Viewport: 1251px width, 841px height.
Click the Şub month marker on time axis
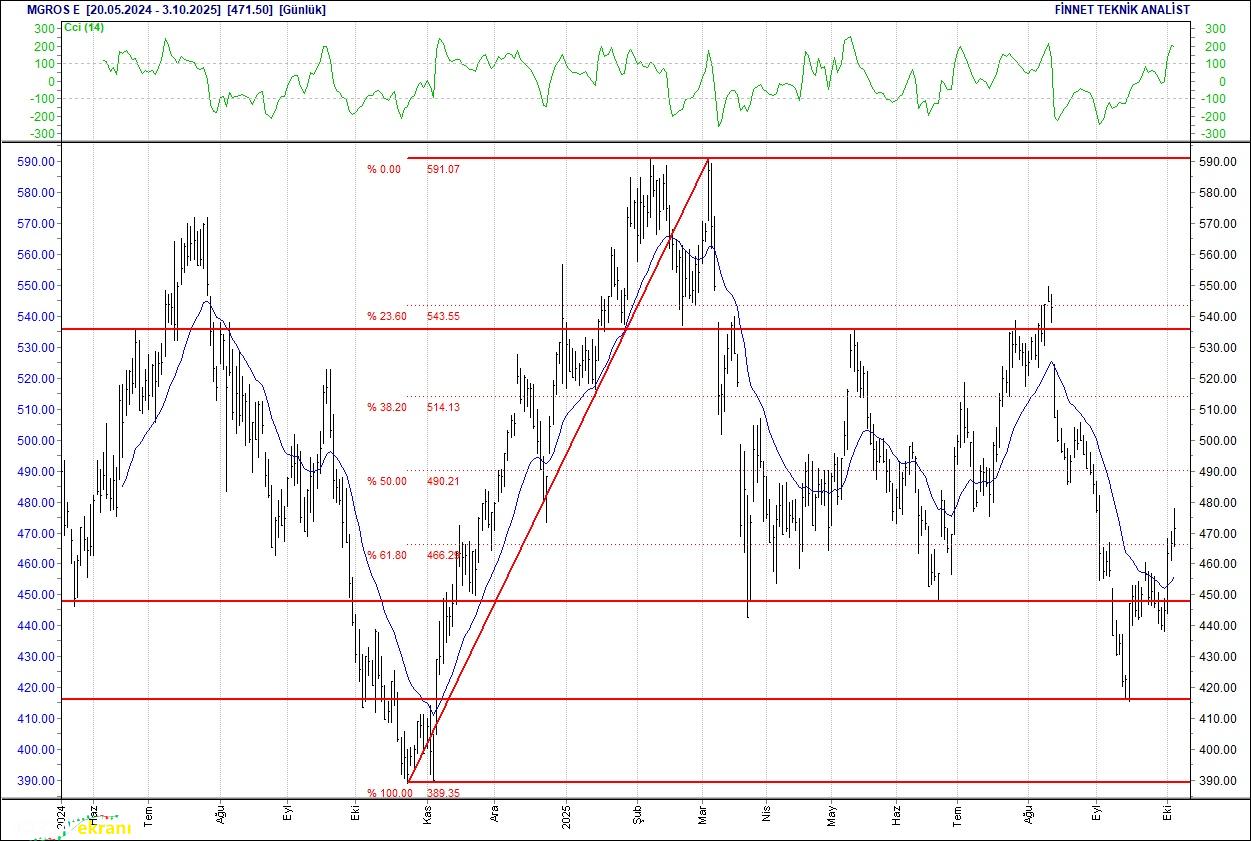point(637,815)
